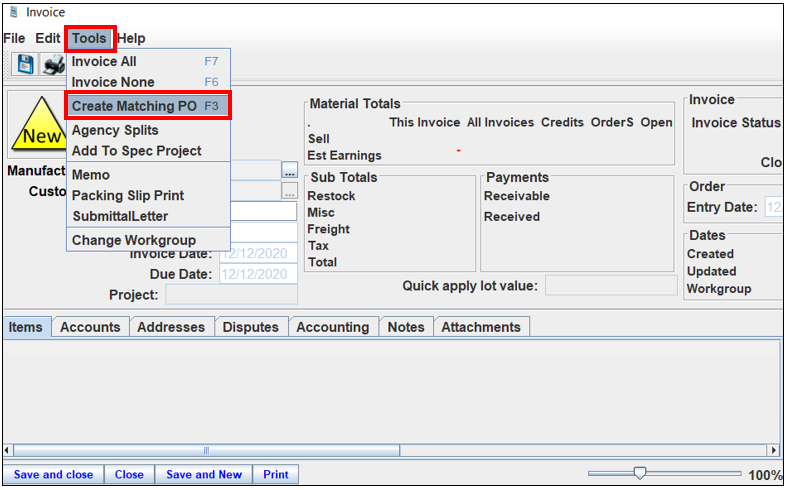Screen dimensions: 788x490
Task: Choose Invoice None from Tools menu
Action: pyautogui.click(x=148, y=82)
